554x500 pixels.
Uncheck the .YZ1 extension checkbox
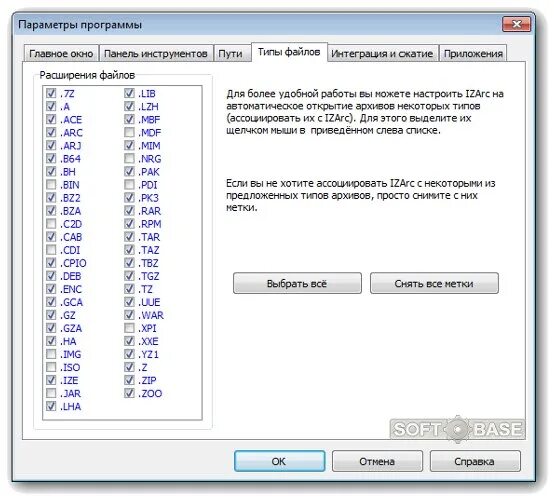tap(129, 354)
